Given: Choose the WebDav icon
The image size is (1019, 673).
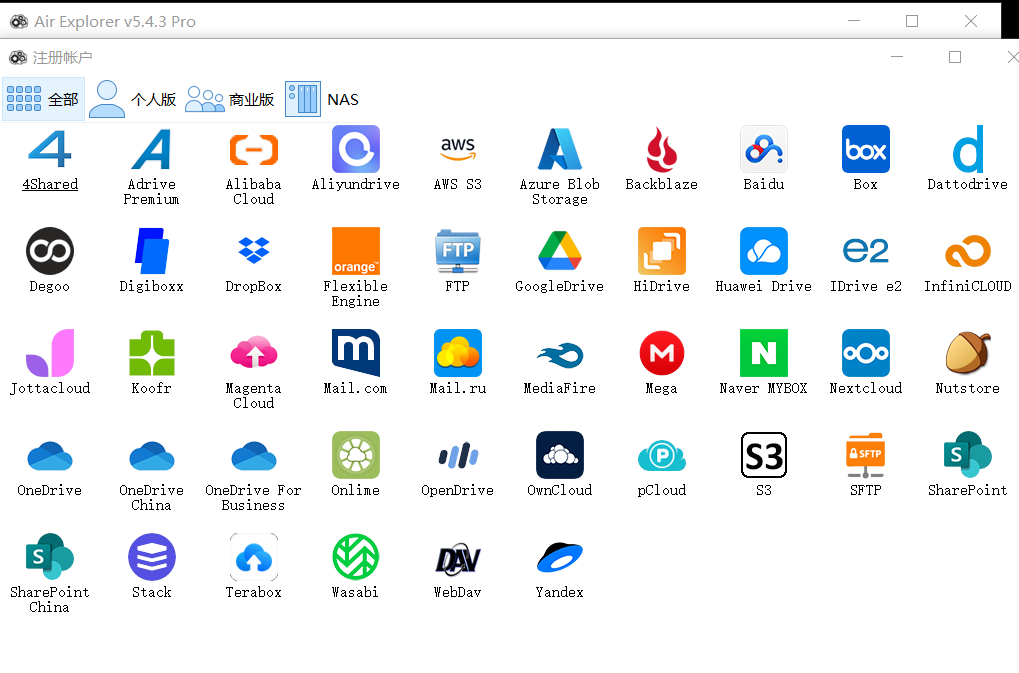Looking at the screenshot, I should pos(457,558).
